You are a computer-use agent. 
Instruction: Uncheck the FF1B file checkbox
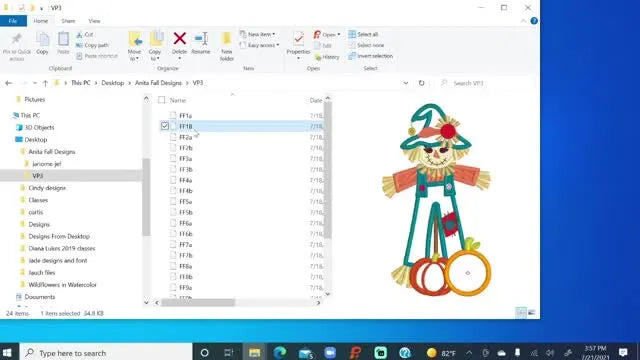tap(165, 126)
